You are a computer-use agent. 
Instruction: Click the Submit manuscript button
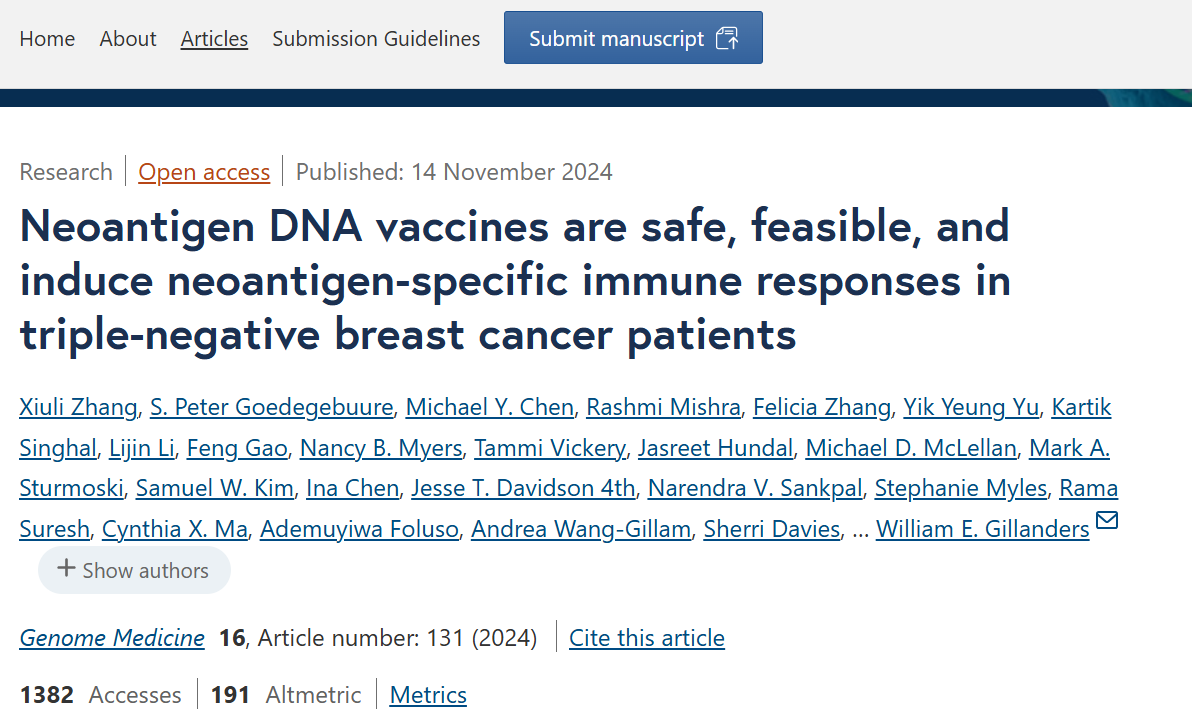tap(633, 38)
